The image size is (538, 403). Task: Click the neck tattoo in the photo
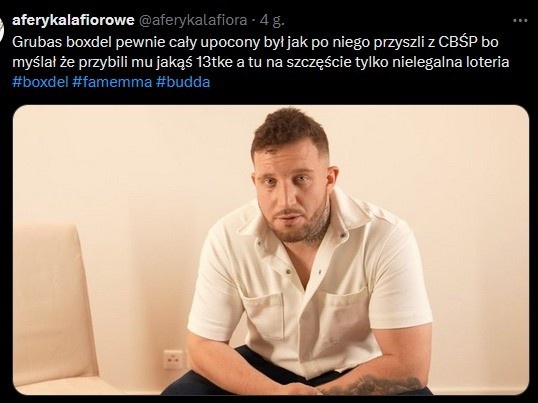(319, 225)
